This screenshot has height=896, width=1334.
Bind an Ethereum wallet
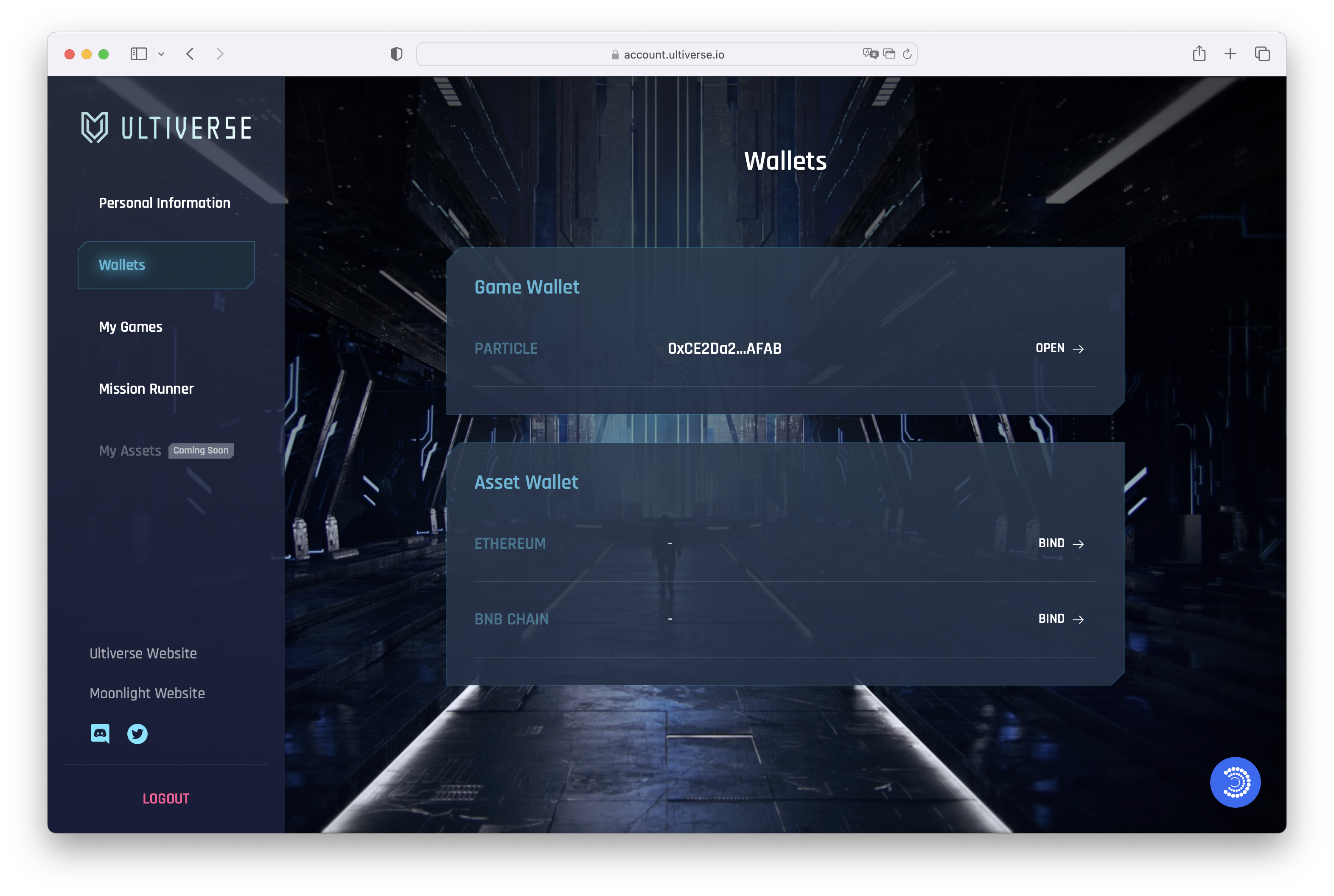coord(1061,543)
